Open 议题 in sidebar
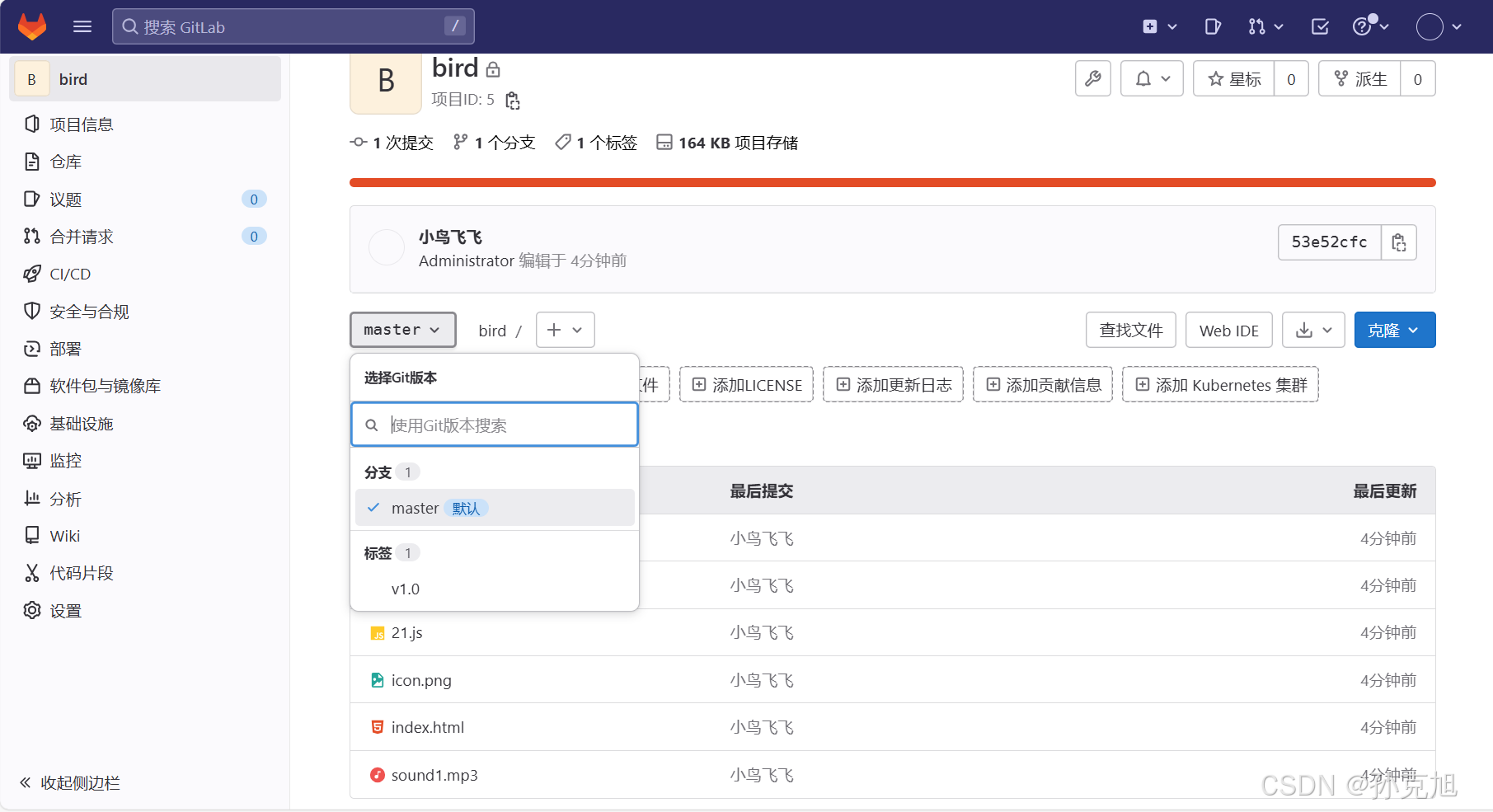The image size is (1493, 812). coord(65,199)
